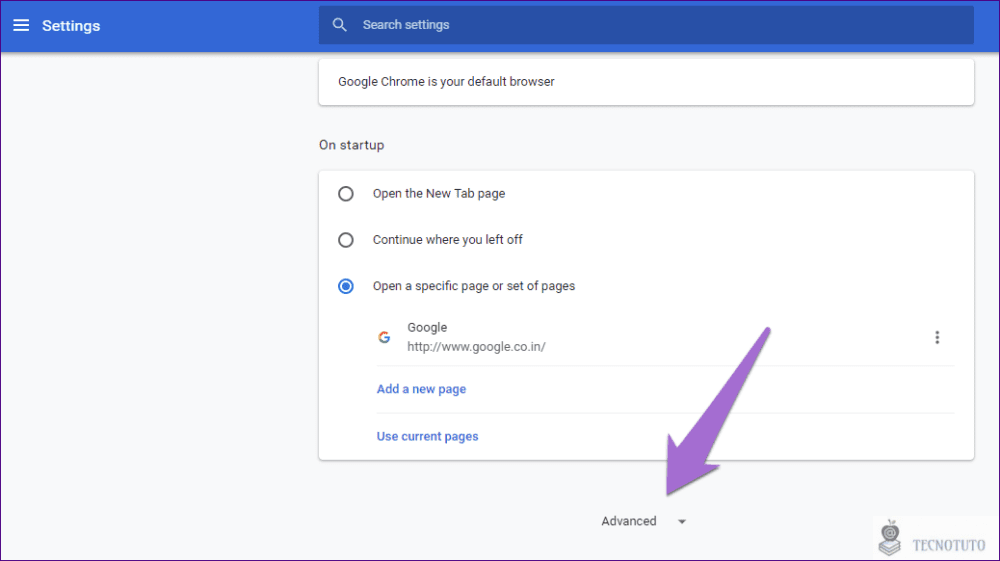Select Open the New Tab page

tap(346, 194)
